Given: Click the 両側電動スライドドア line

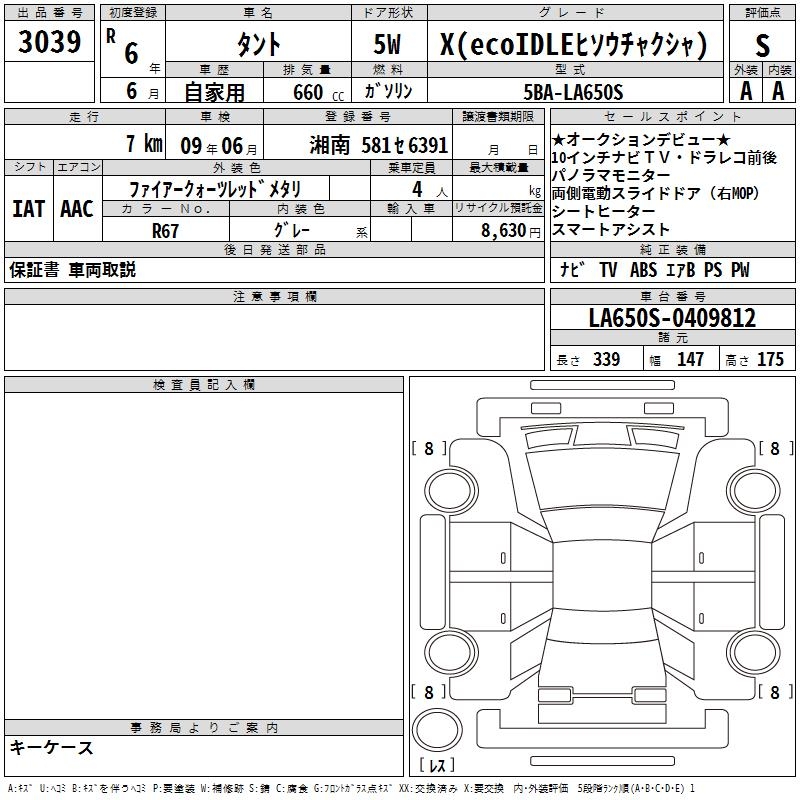Looking at the screenshot, I should click(656, 193).
